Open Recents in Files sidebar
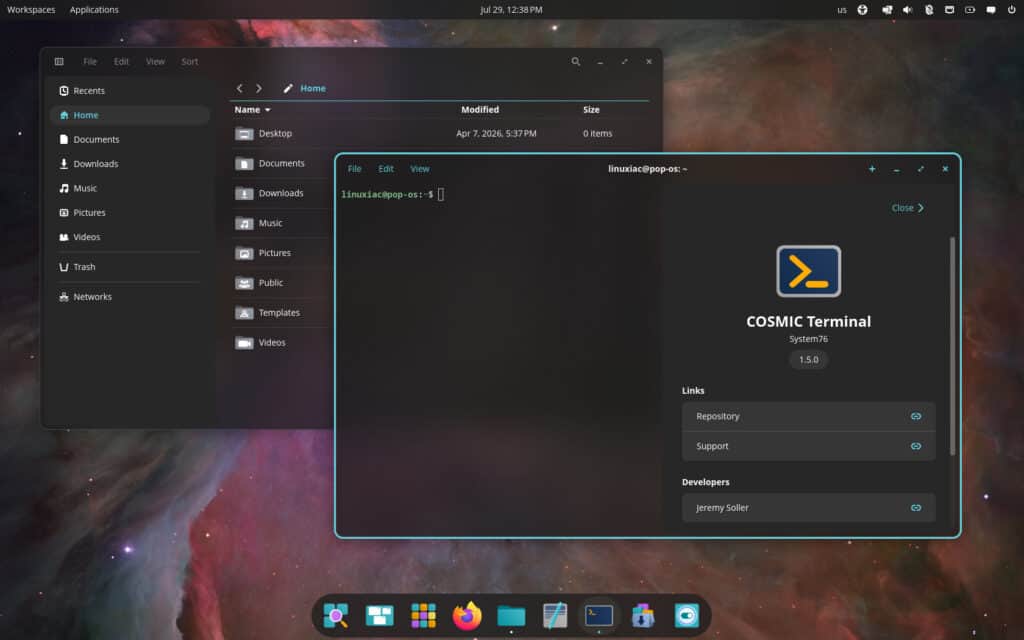Viewport: 1024px width, 640px height. coord(129,91)
